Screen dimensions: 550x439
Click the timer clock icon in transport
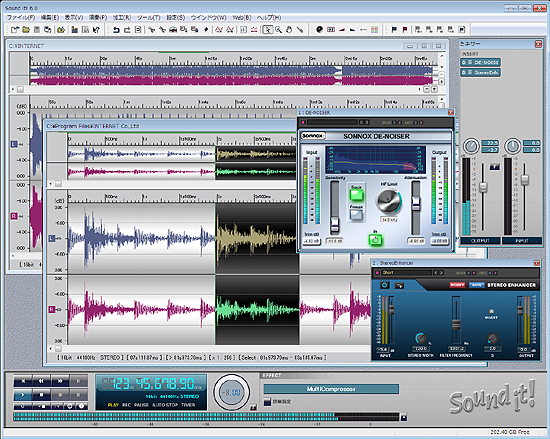pyautogui.click(x=81, y=406)
